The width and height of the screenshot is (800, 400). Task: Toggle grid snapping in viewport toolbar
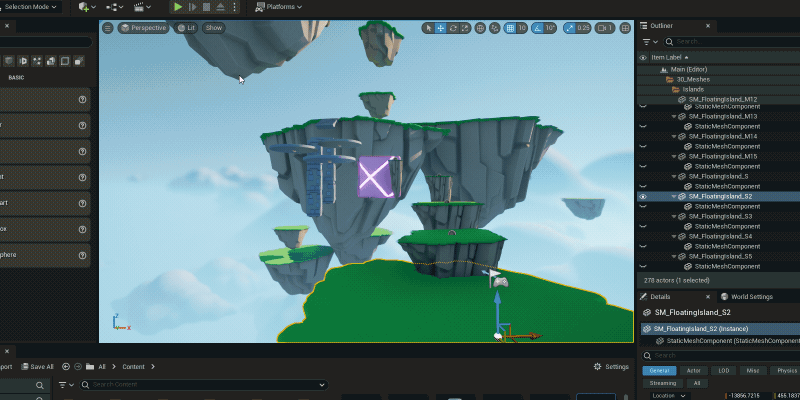pyautogui.click(x=509, y=28)
